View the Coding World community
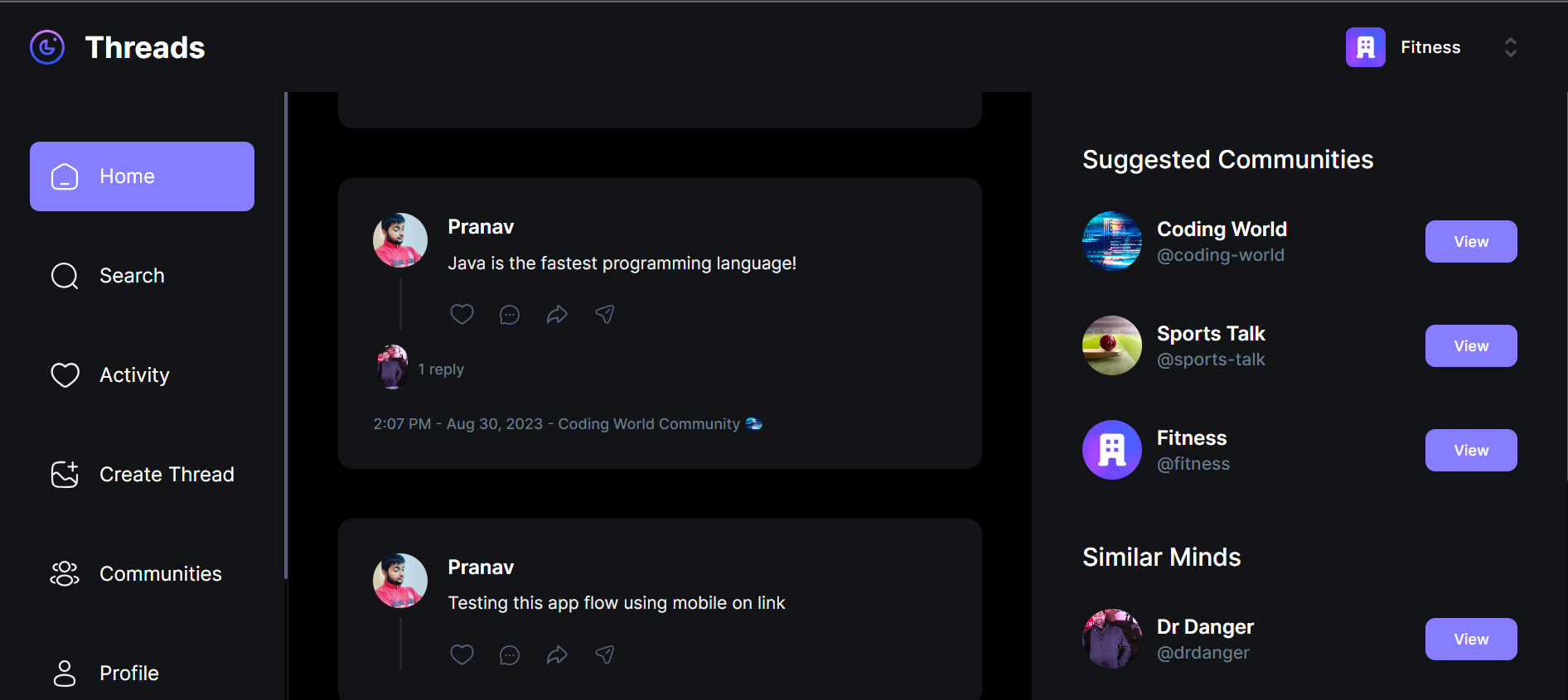Viewport: 1568px width, 700px height. [x=1470, y=242]
